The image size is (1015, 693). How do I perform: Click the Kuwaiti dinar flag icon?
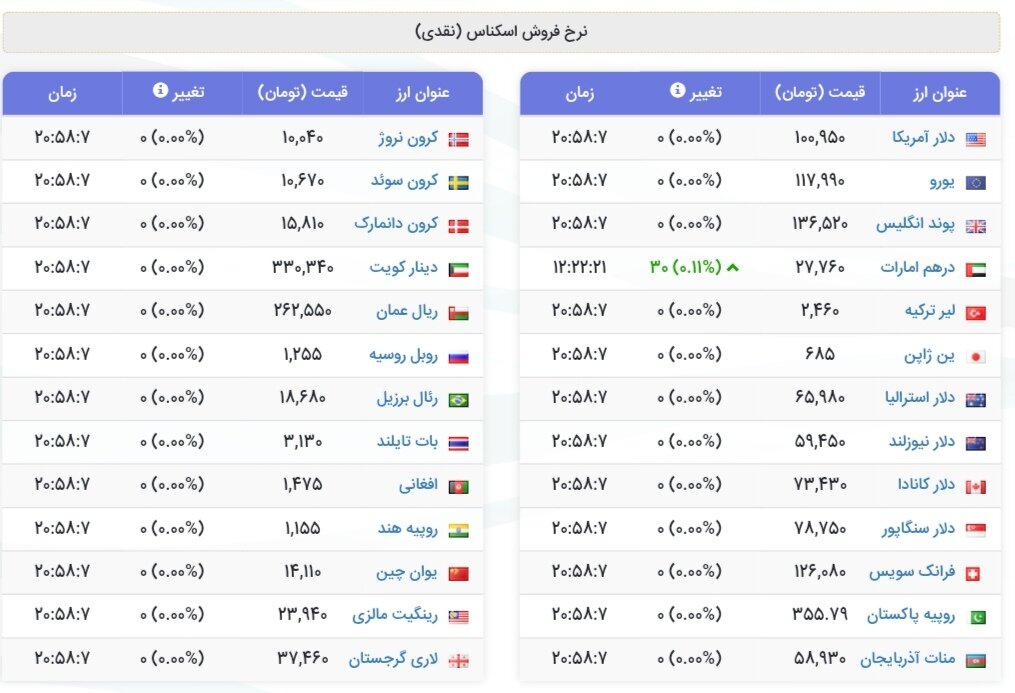(x=457, y=268)
